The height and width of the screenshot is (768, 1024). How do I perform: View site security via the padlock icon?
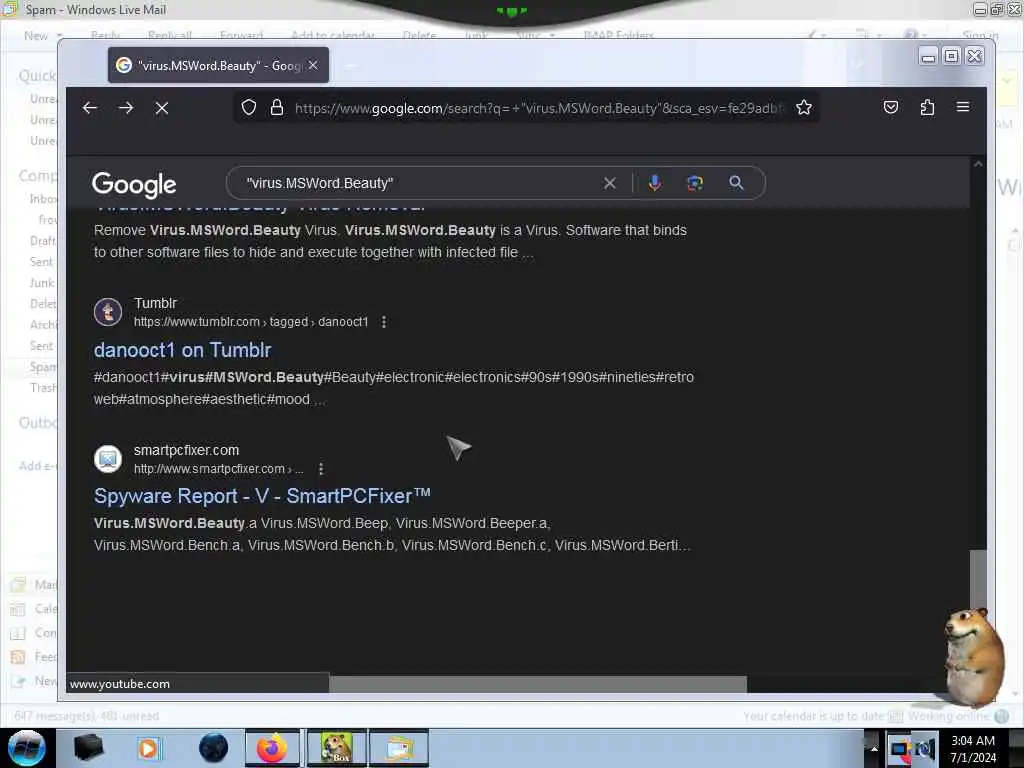click(277, 108)
